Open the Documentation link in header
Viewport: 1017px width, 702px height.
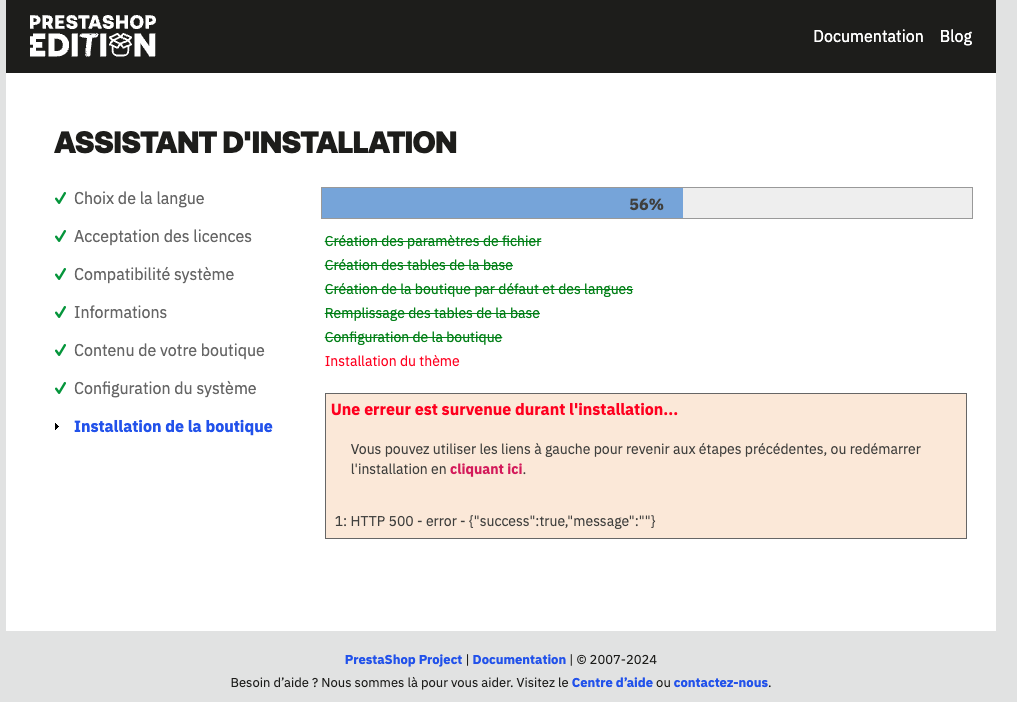867,36
